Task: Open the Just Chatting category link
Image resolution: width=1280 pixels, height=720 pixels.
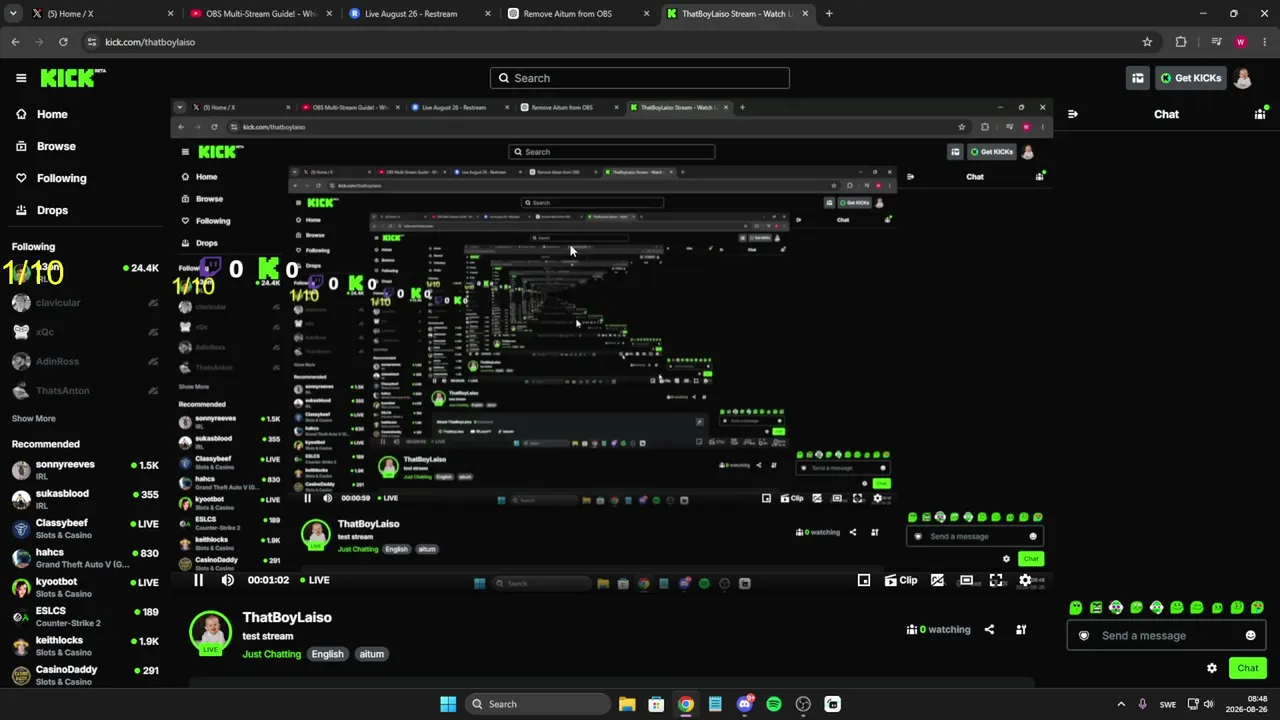Action: 271,654
